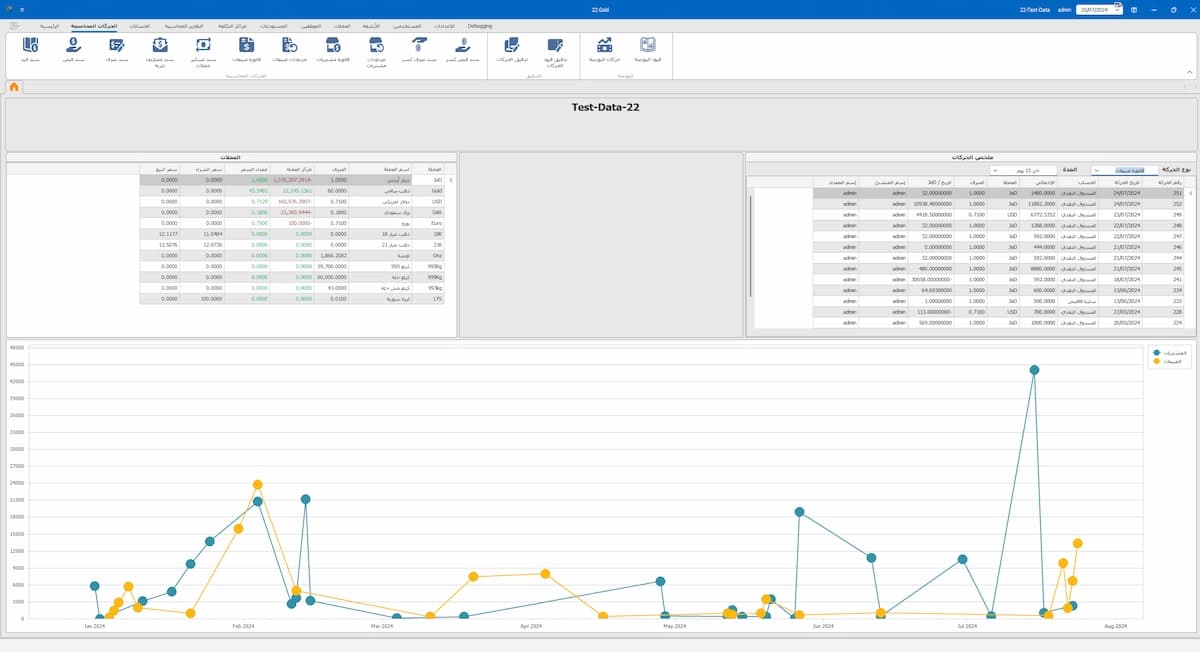Select the USD currency row
Viewport: 1200px width, 652px height.
293,201
